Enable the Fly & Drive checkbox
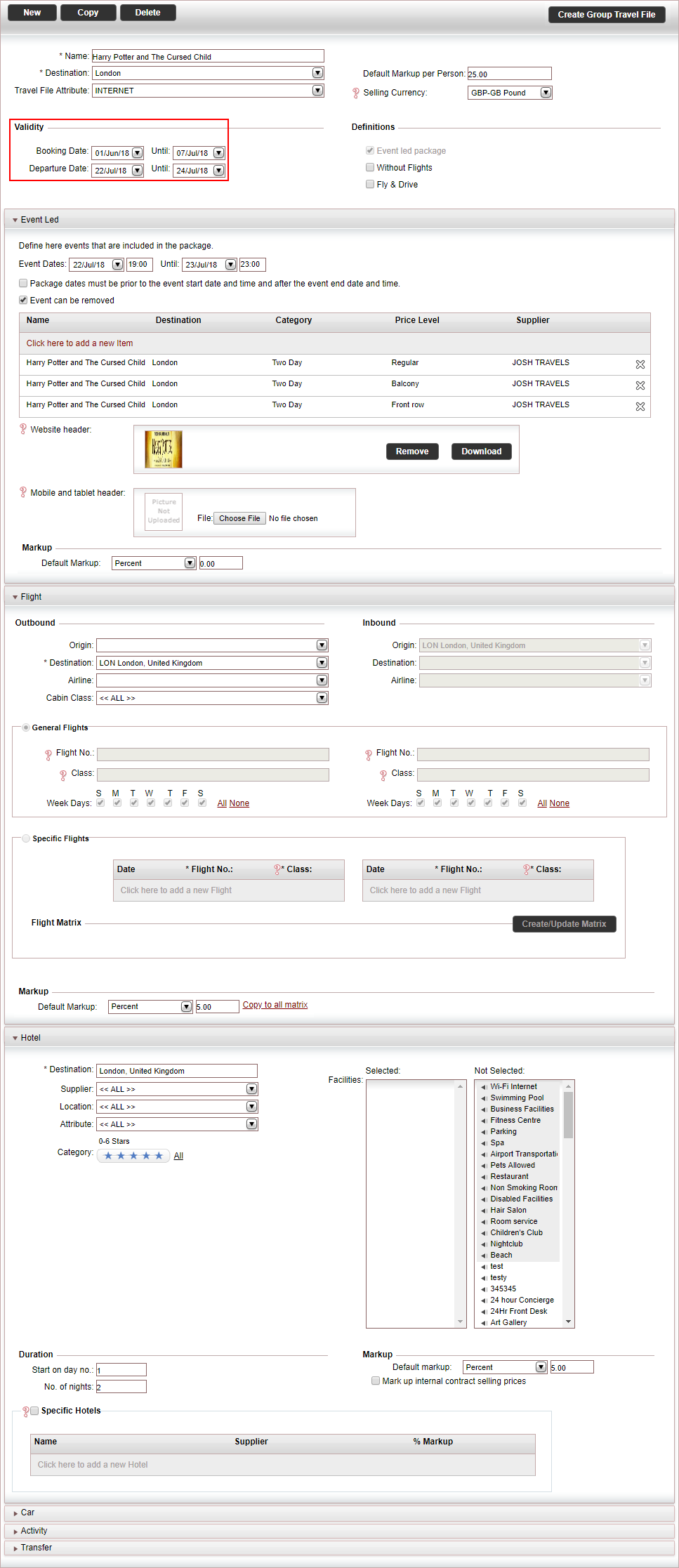679x1568 pixels. pyautogui.click(x=370, y=184)
